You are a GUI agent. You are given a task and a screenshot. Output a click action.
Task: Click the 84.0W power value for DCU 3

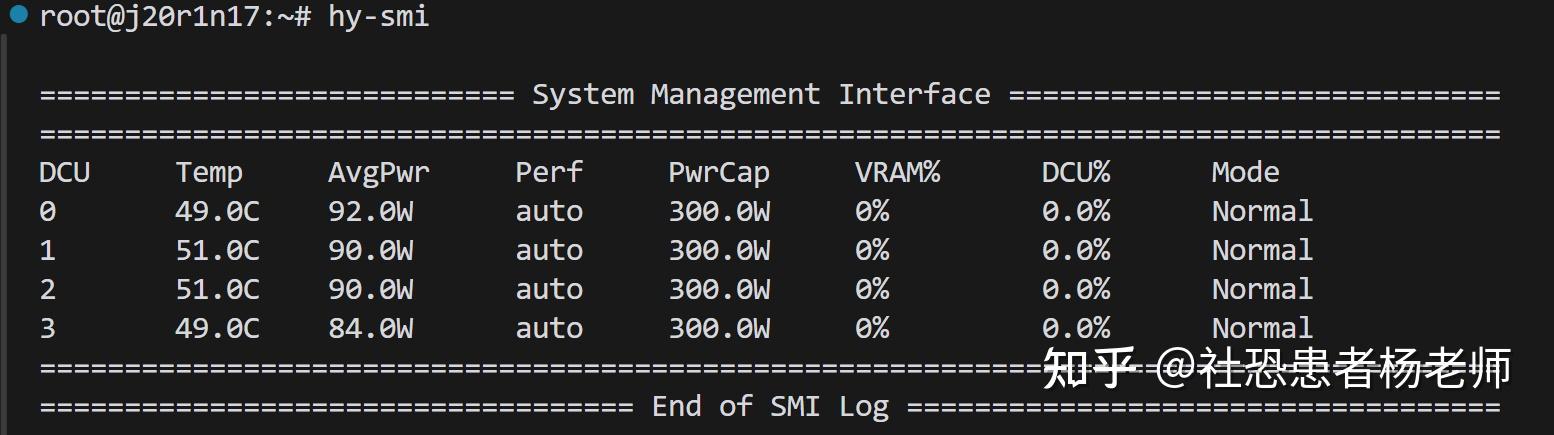coord(370,329)
